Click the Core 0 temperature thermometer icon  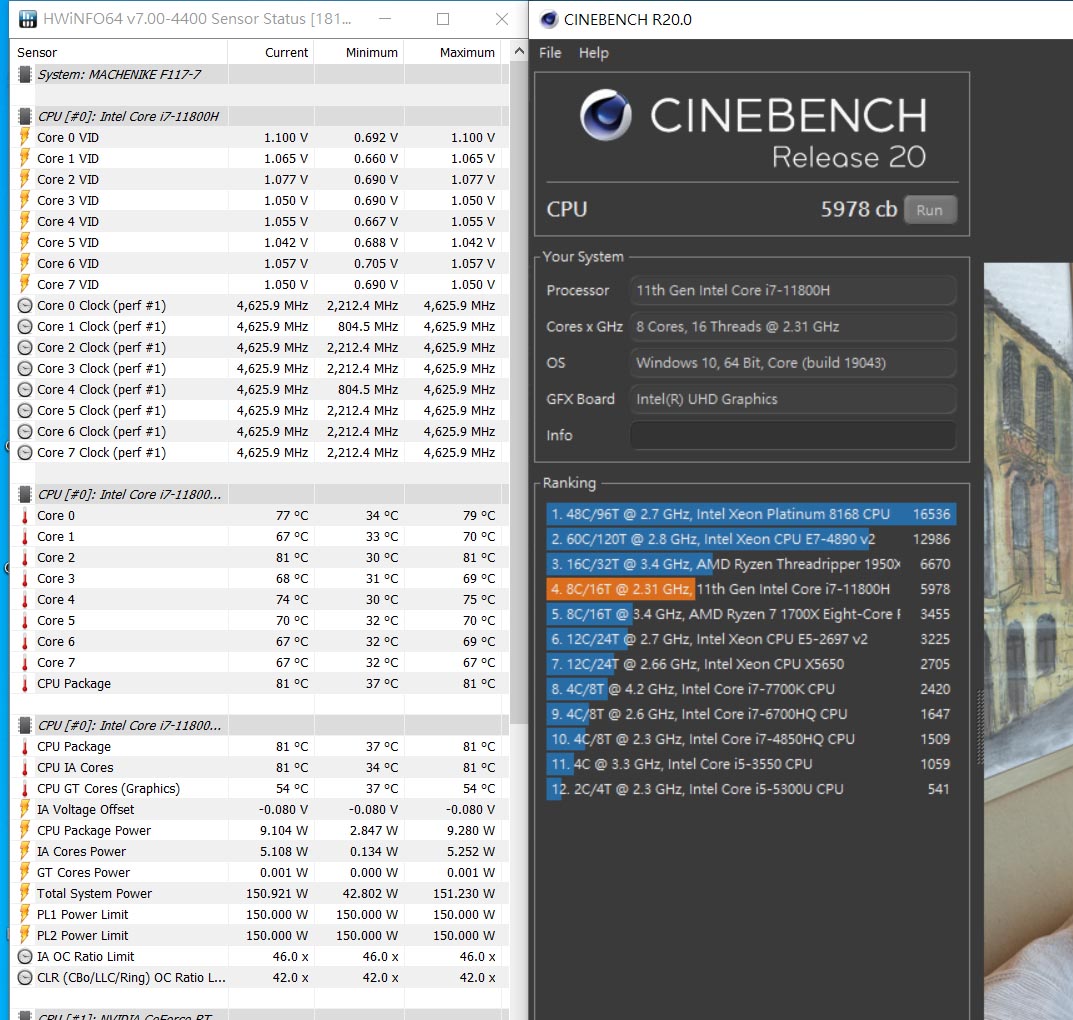(x=25, y=516)
